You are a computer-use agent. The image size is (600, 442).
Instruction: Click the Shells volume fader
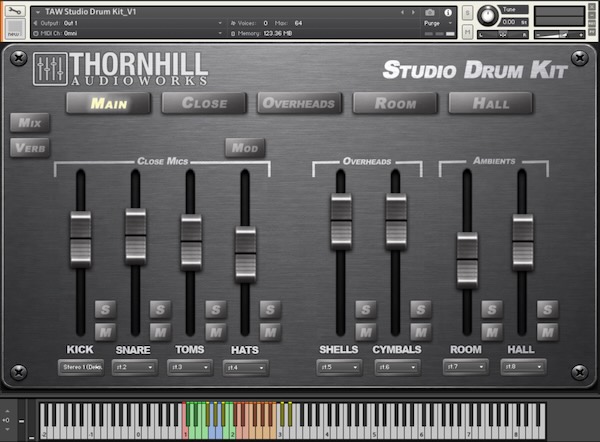341,222
